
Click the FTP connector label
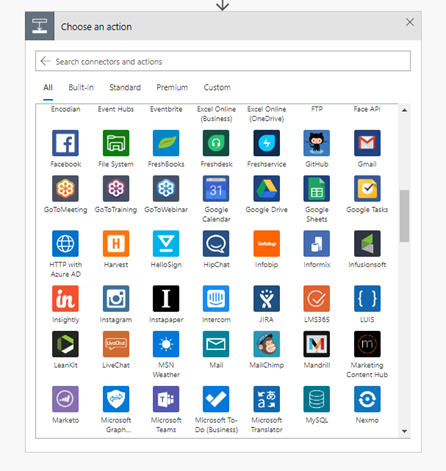(317, 109)
